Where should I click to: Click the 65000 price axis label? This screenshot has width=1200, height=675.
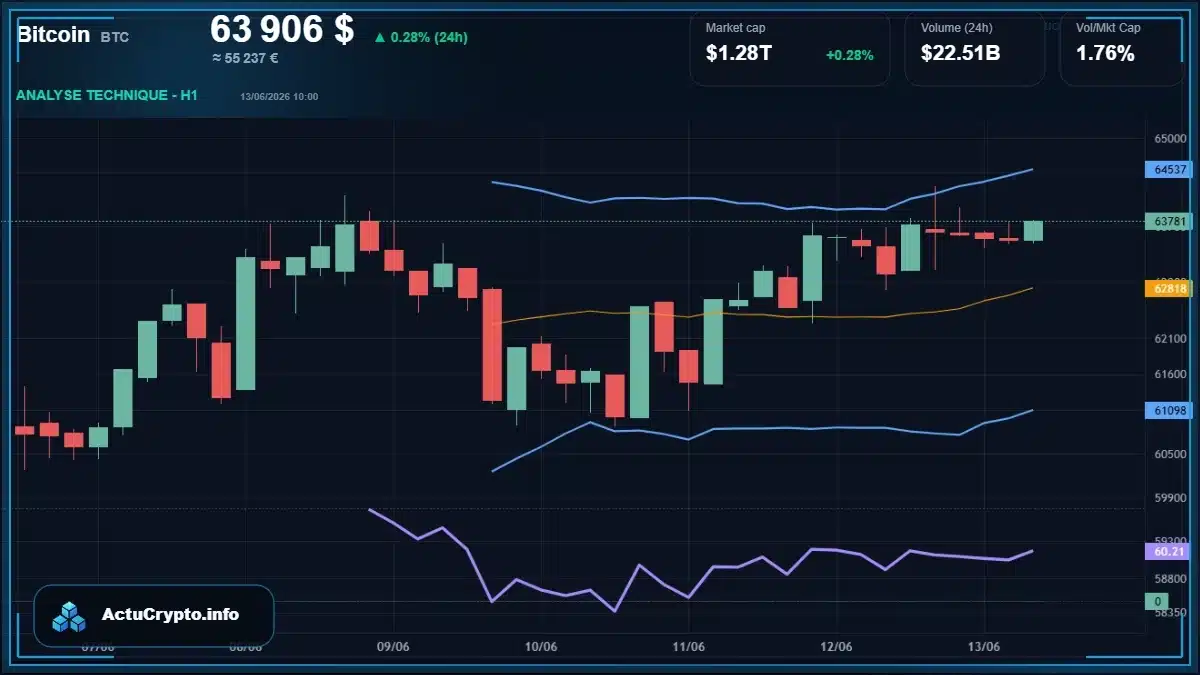[x=1170, y=139]
